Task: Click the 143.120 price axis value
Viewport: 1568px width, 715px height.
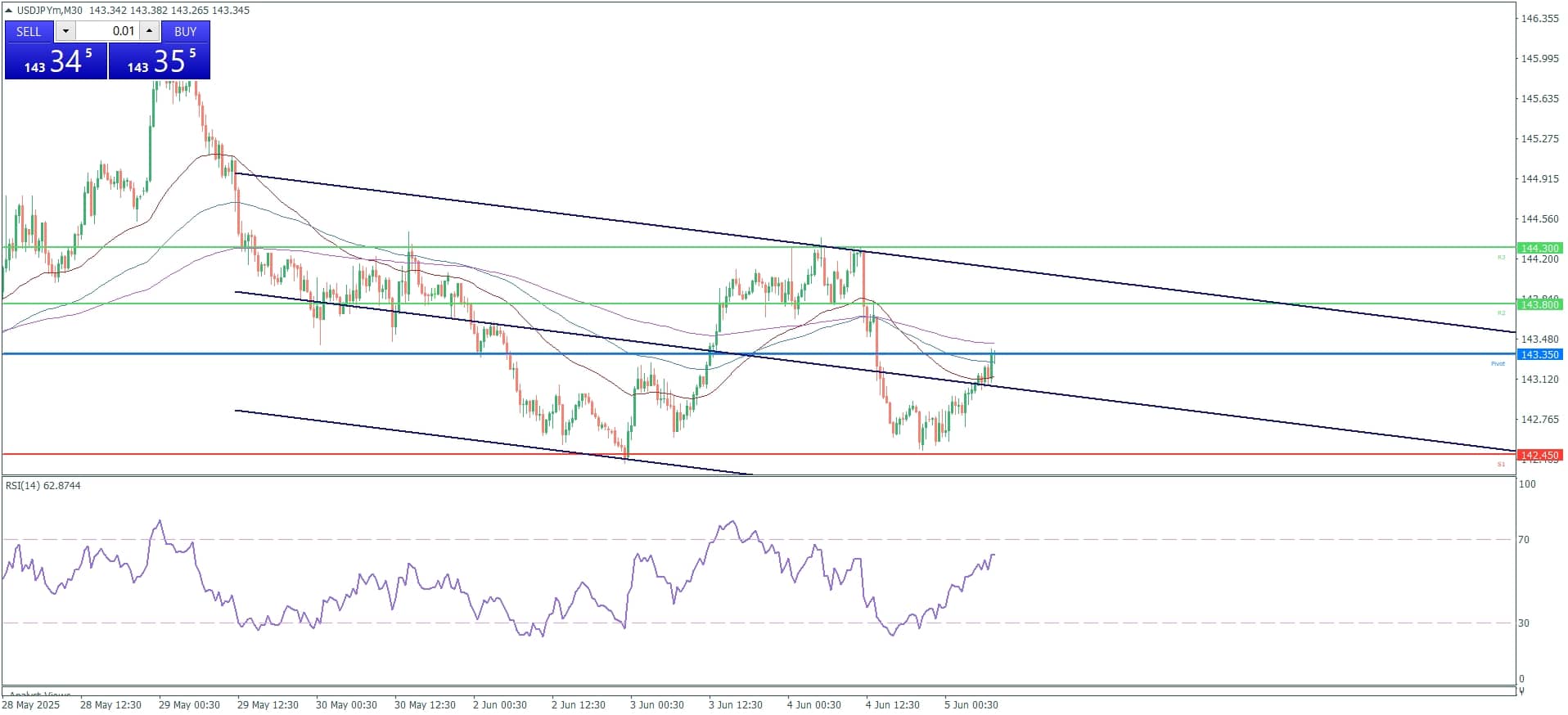Action: coord(1539,379)
